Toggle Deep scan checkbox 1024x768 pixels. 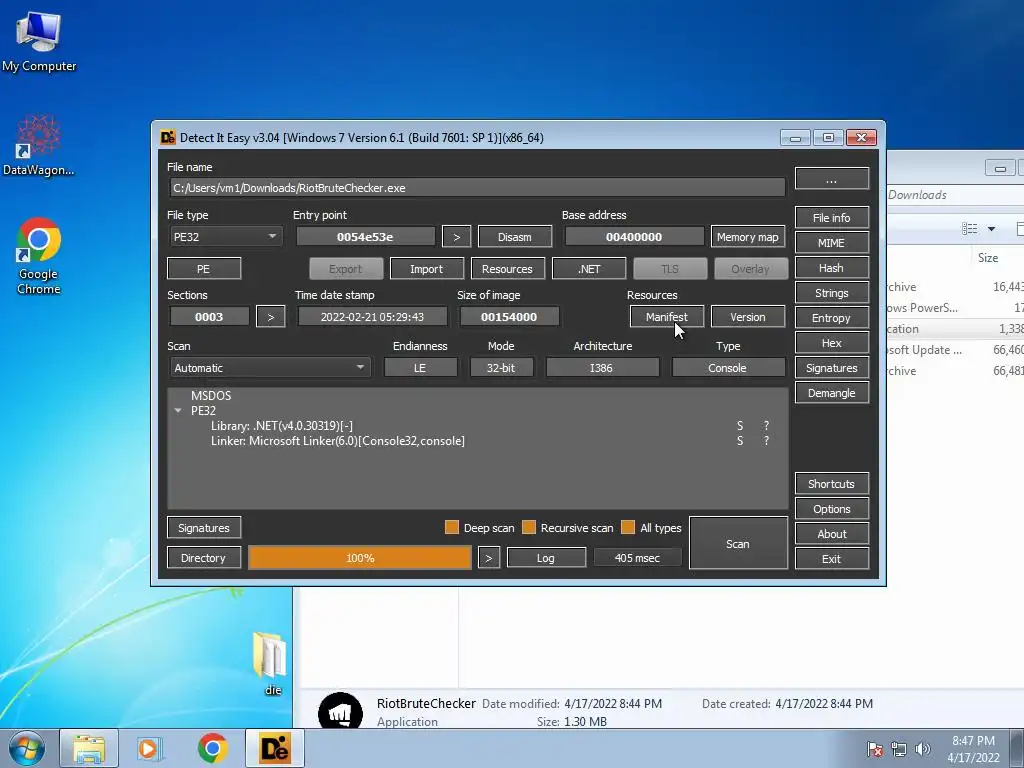tap(451, 528)
